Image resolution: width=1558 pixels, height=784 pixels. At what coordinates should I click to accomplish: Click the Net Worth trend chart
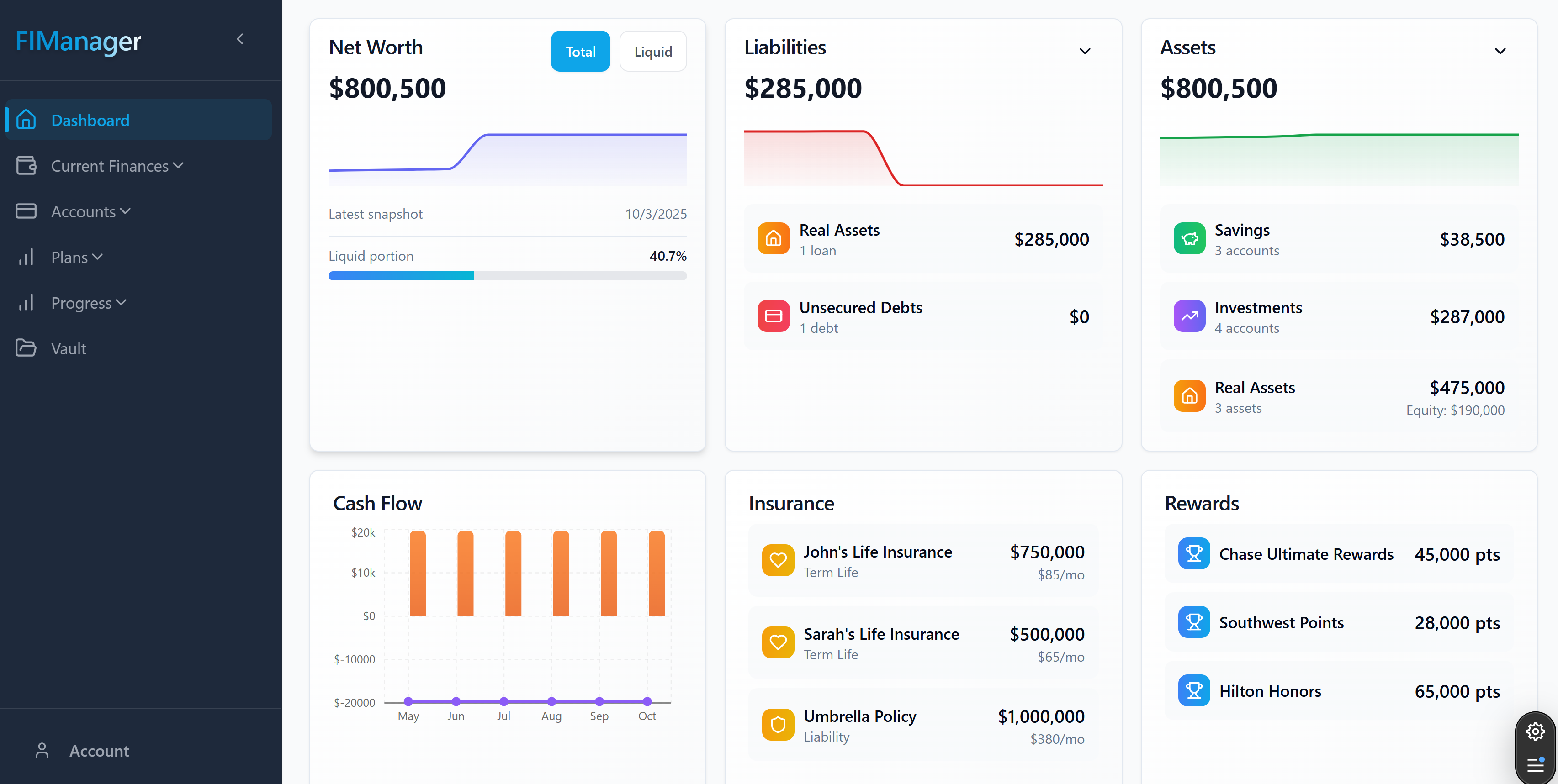pos(508,158)
